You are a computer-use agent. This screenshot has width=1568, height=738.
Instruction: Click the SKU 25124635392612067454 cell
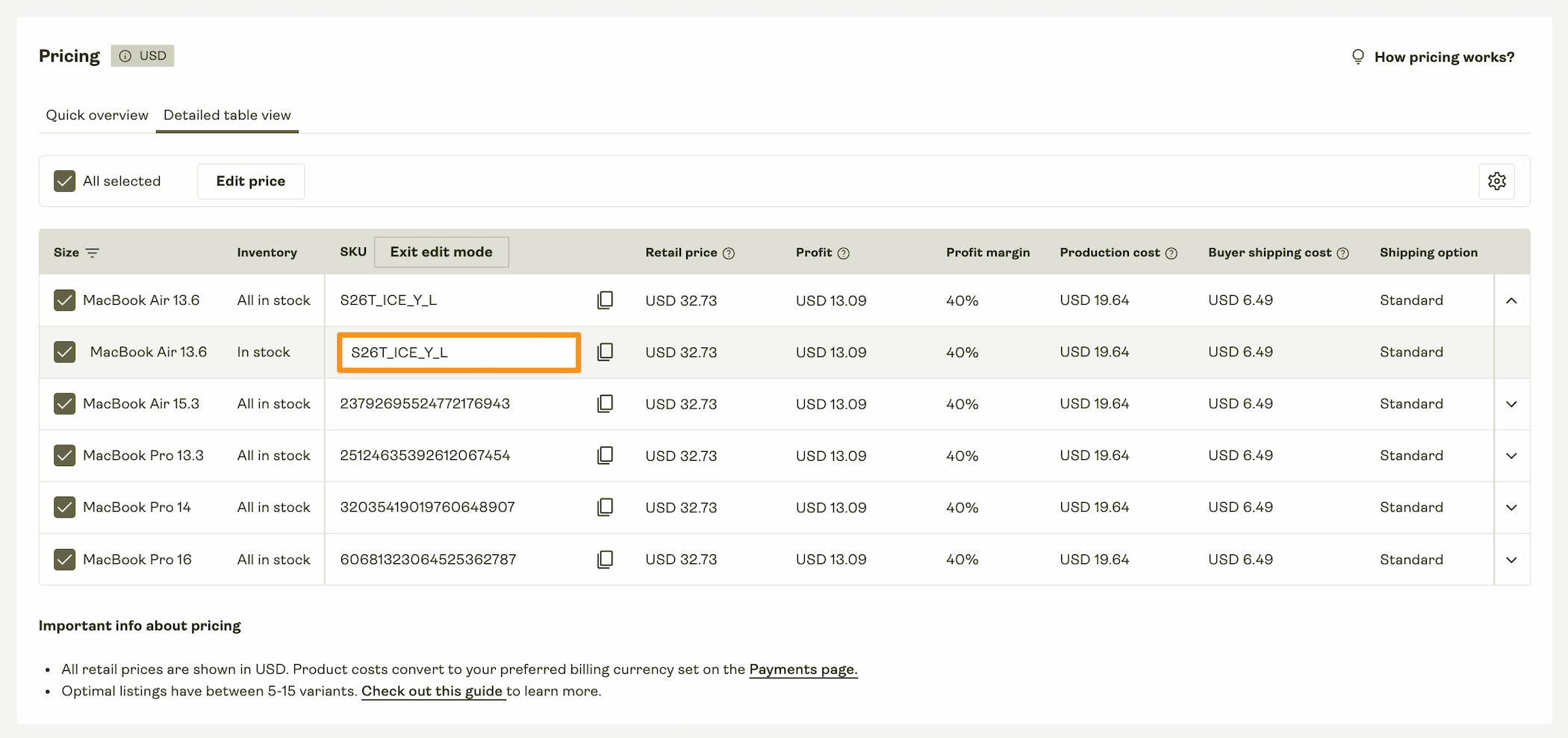[x=425, y=455]
